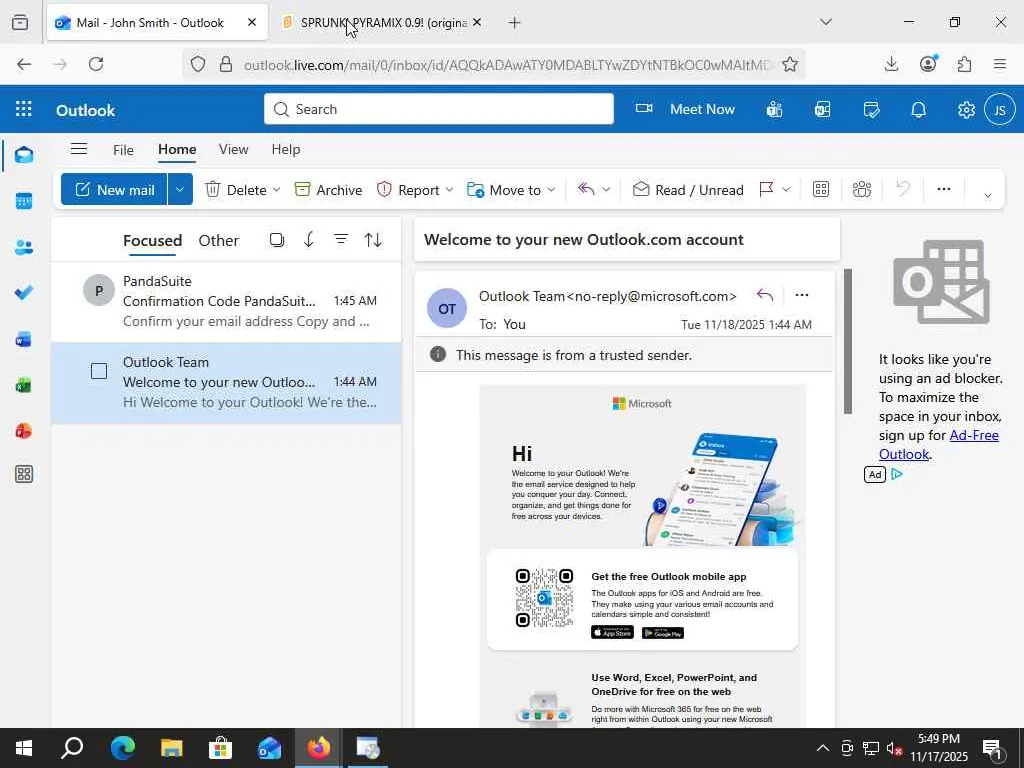Click the Groups icon in ribbon
The image size is (1024, 768).
click(862, 189)
